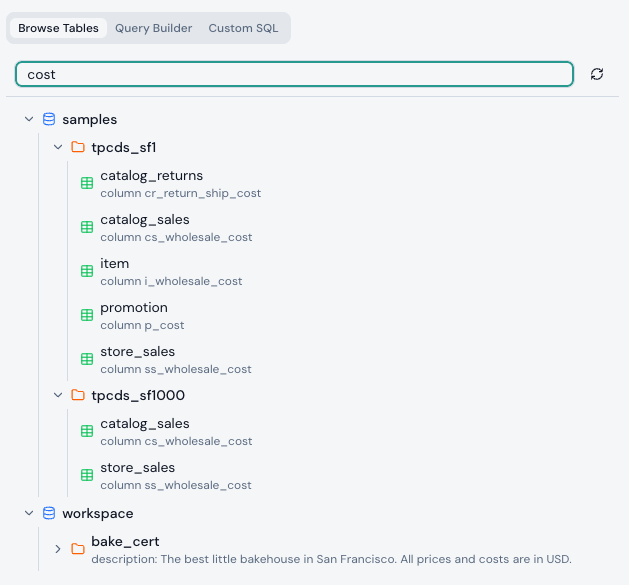This screenshot has width=629, height=585.
Task: Select the bake_cert schema label
Action: click(x=126, y=542)
